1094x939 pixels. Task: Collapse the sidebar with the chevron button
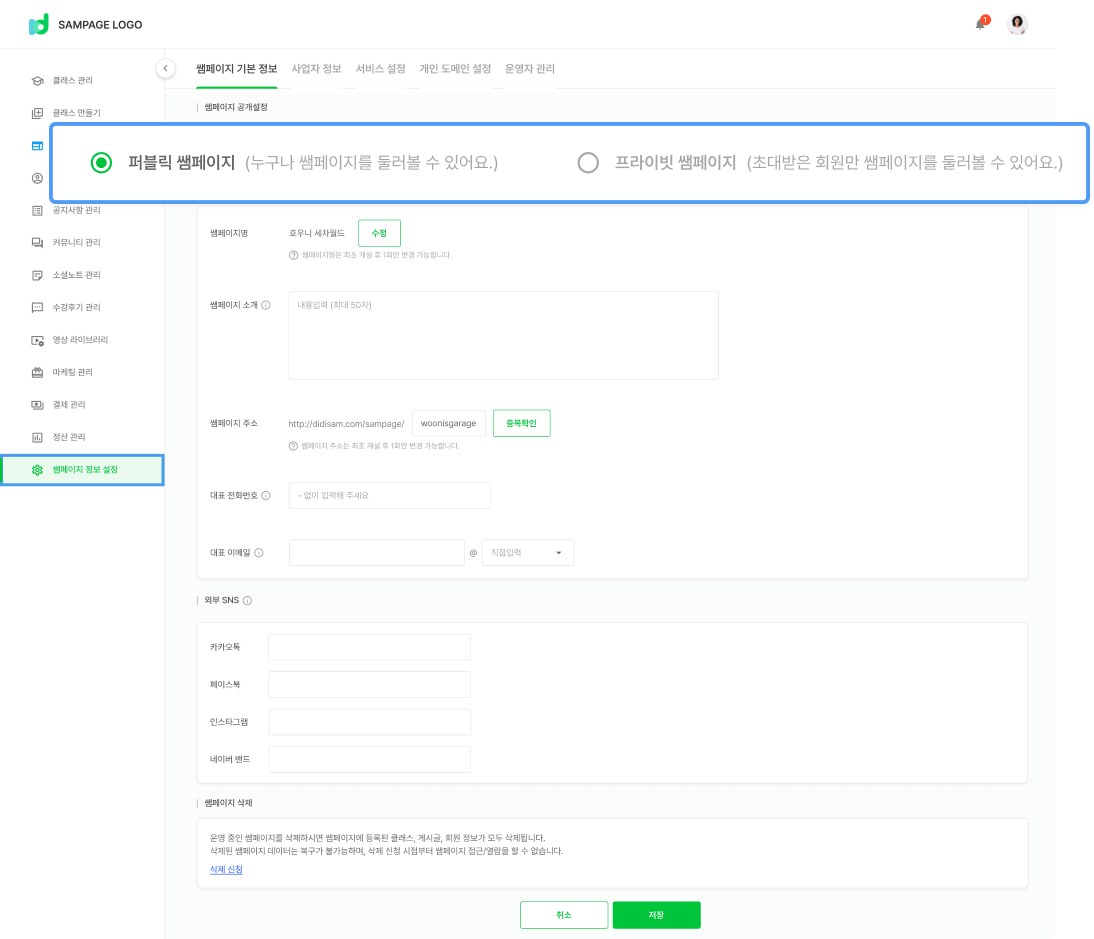[165, 68]
